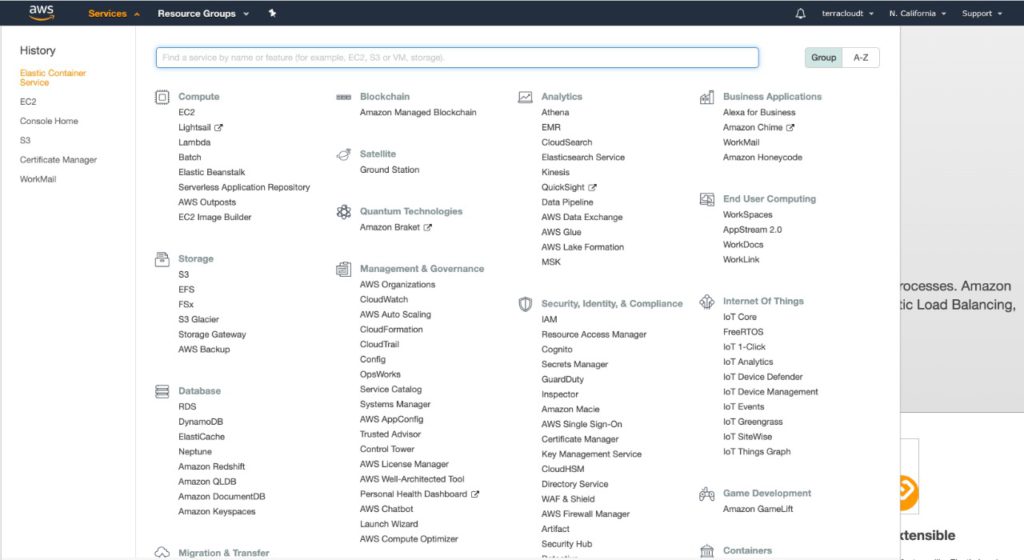The height and width of the screenshot is (560, 1024).
Task: Click the Security shield icon
Action: click(525, 304)
